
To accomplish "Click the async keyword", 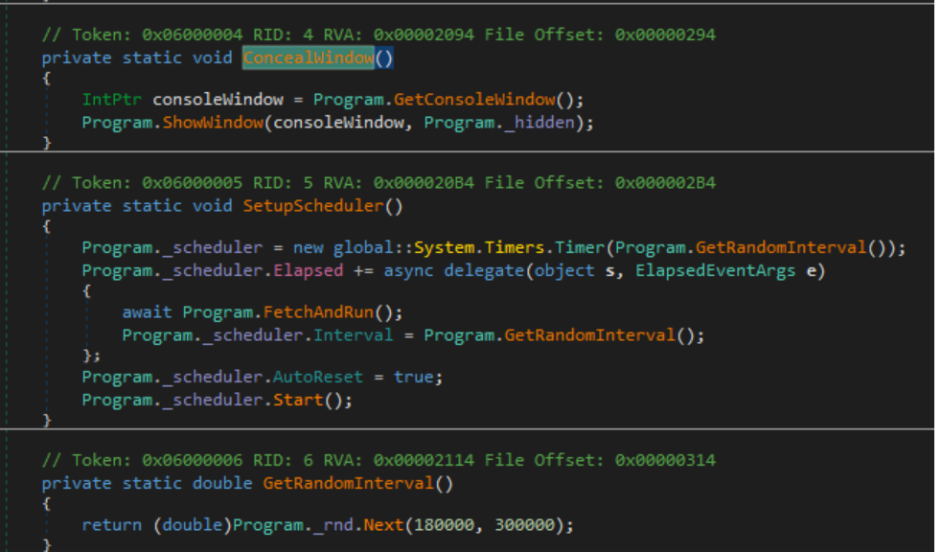I will [408, 270].
